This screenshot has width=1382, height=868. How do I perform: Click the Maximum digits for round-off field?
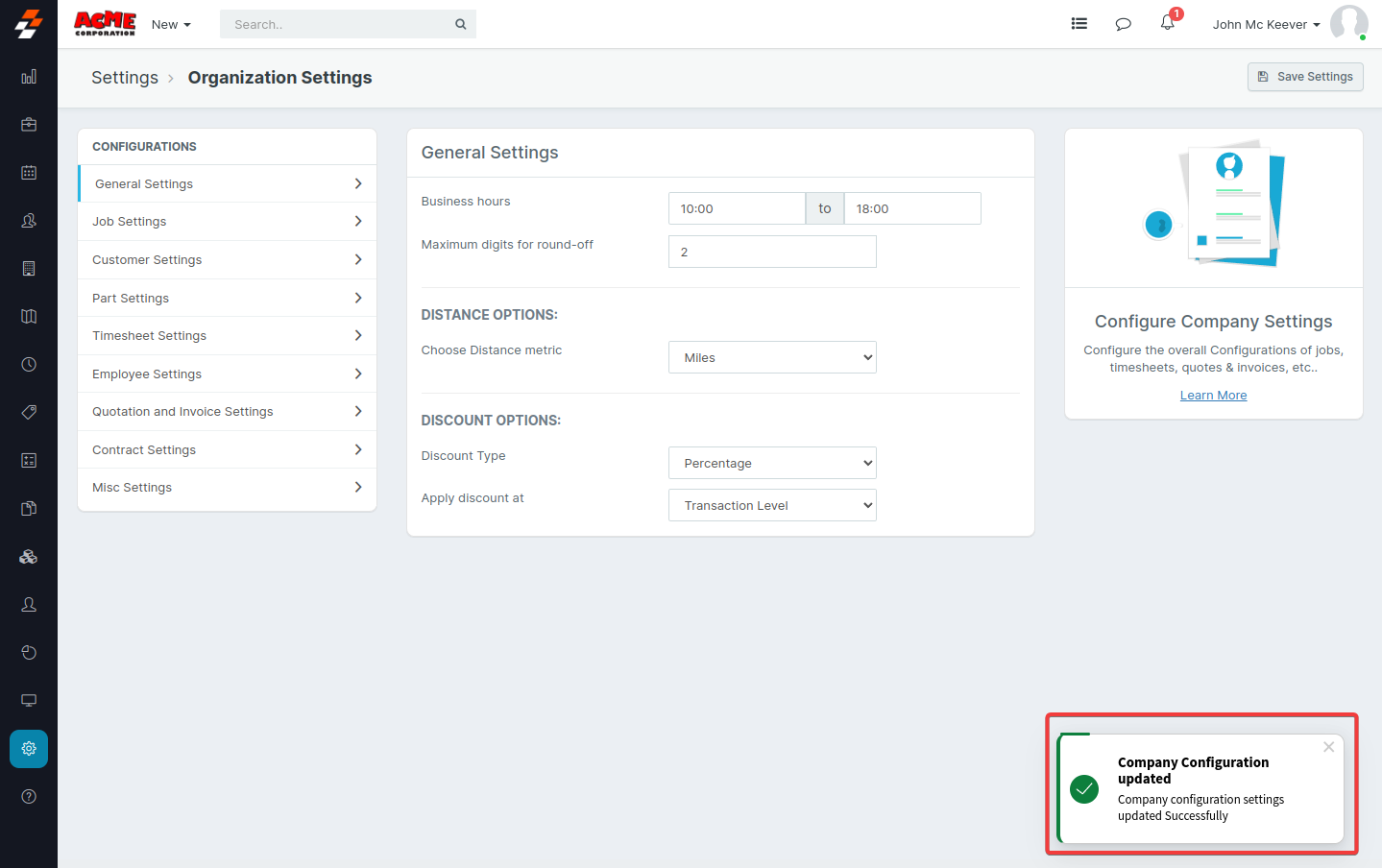point(772,252)
